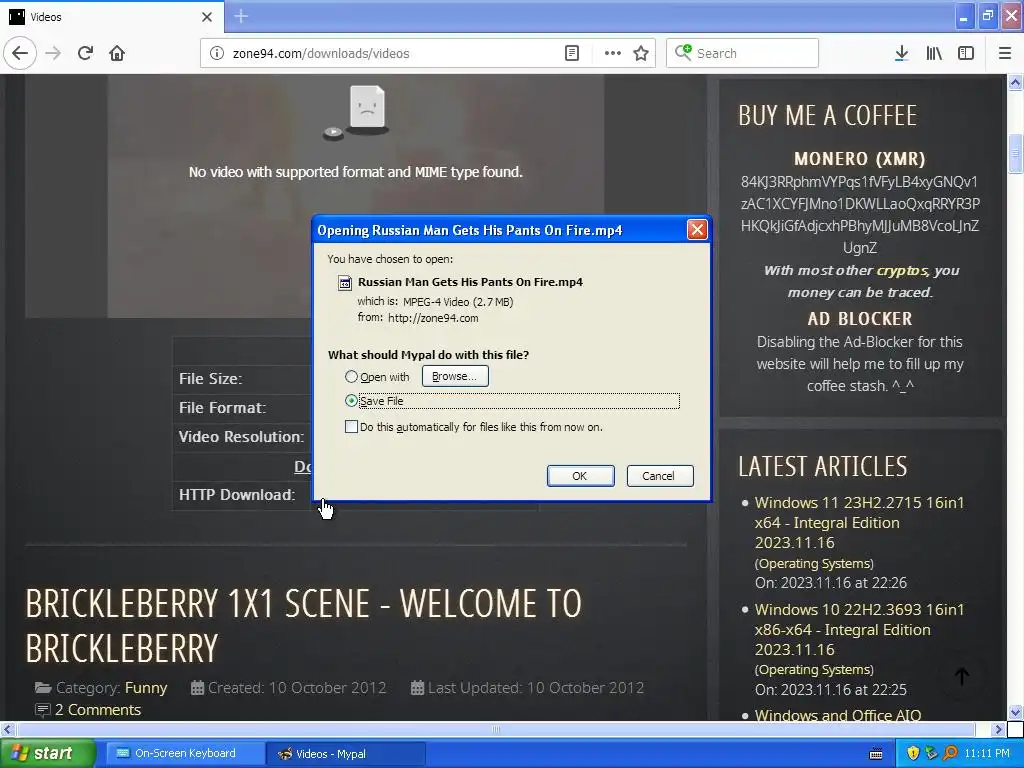
Task: Select the Open with radio option
Action: click(351, 377)
